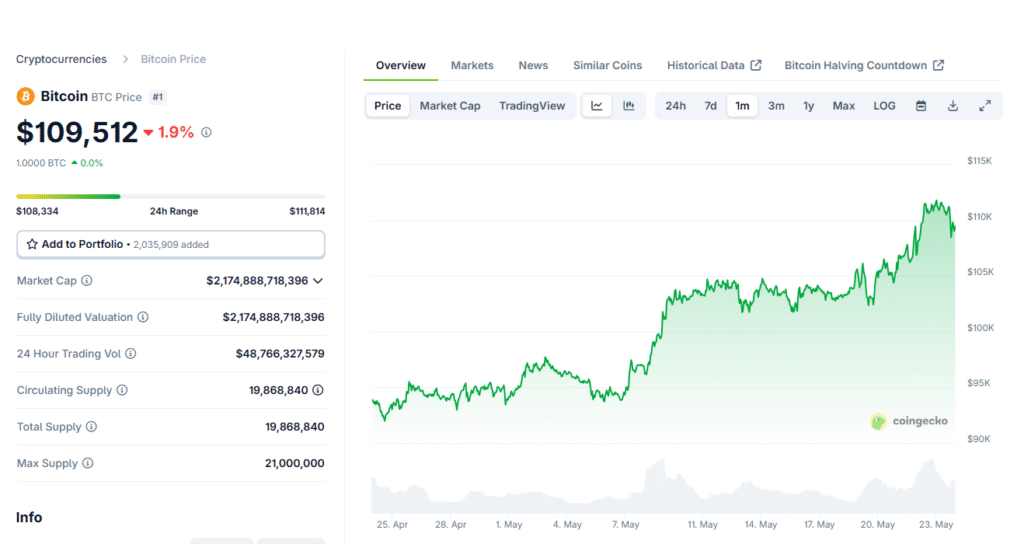Click the 1.0000 BTC conversion text
Screen dimensions: 1024x544
(x=41, y=163)
